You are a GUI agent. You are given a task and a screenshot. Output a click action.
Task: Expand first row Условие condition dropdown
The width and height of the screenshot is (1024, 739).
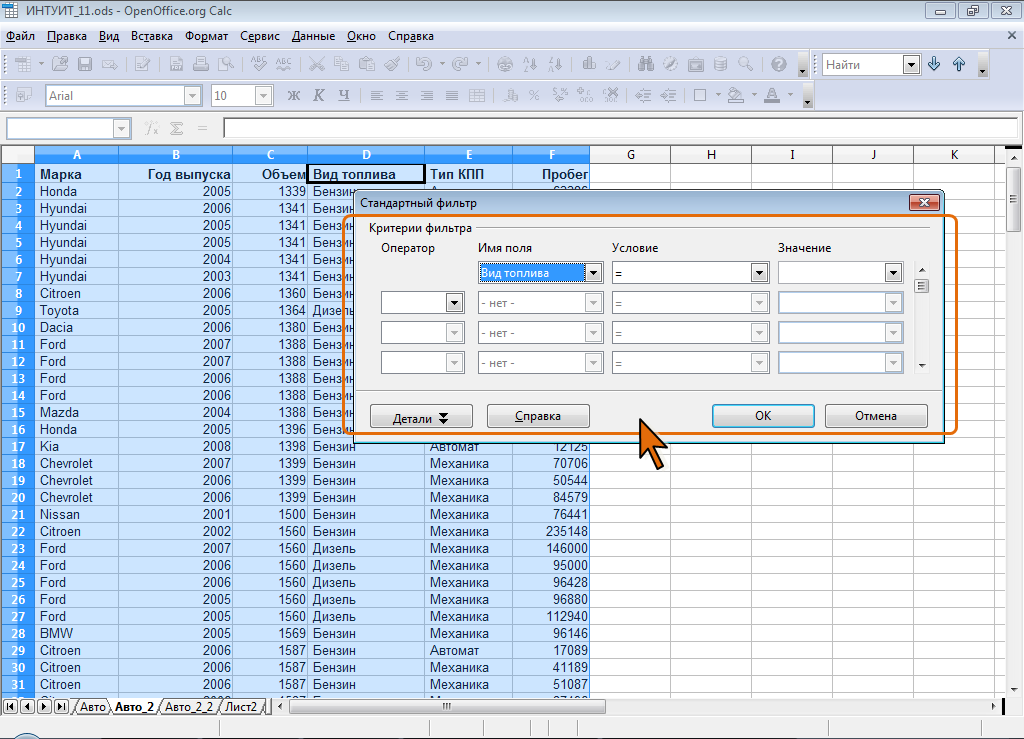[x=759, y=273]
